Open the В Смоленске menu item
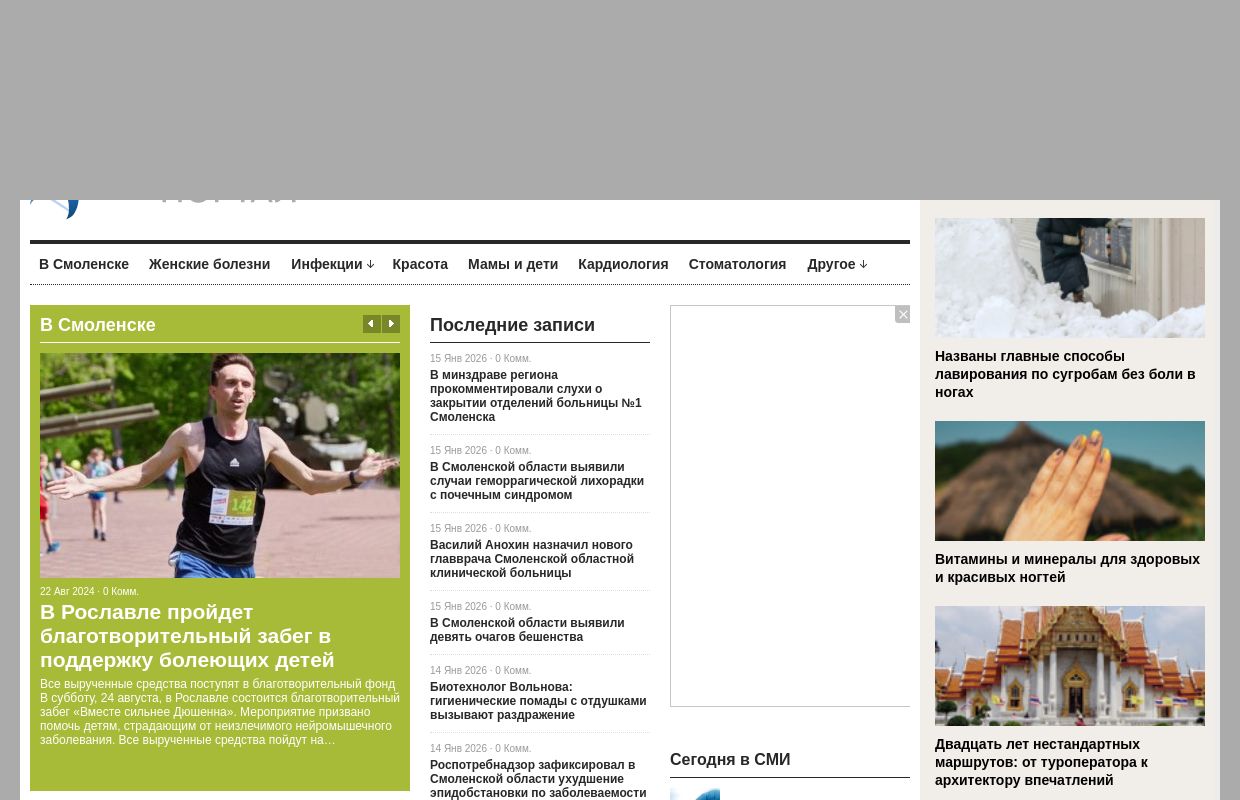Image resolution: width=1240 pixels, height=800 pixels. click(84, 264)
